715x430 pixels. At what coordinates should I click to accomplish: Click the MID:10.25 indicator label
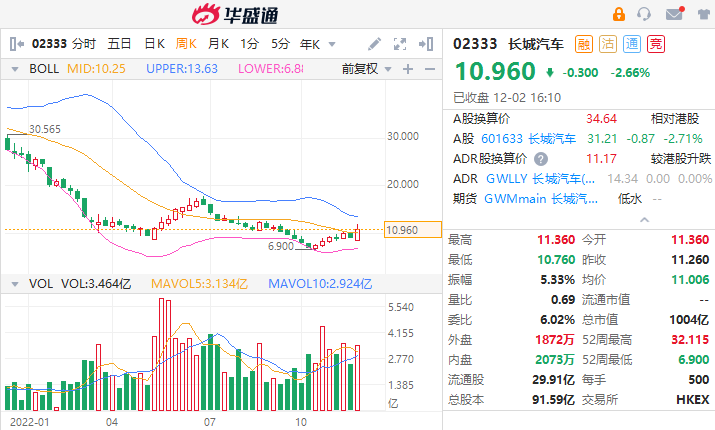96,69
